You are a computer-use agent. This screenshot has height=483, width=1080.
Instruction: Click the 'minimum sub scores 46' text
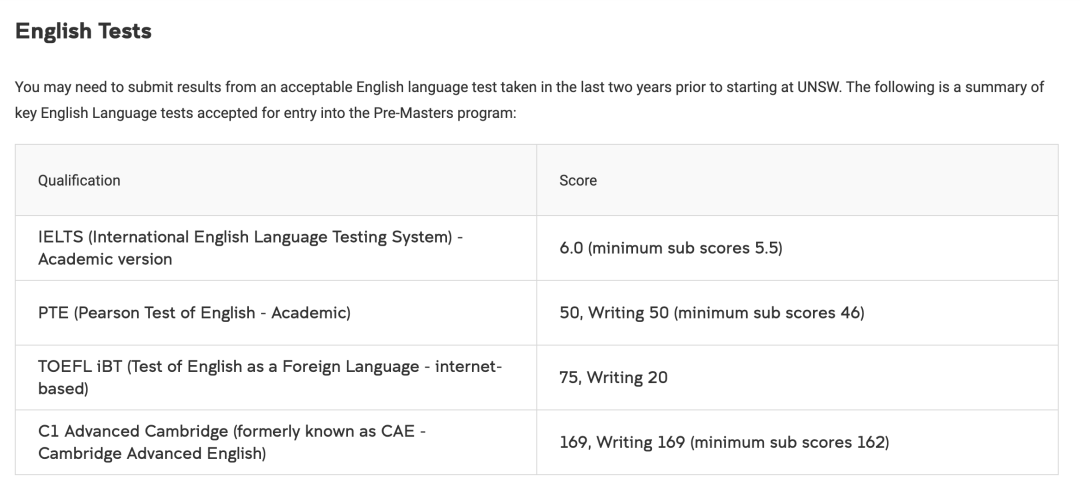[x=768, y=313]
